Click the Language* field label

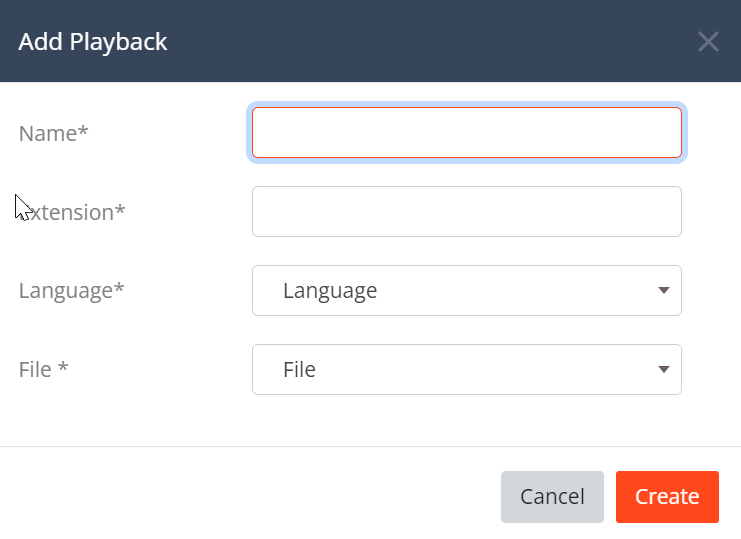coord(71,291)
